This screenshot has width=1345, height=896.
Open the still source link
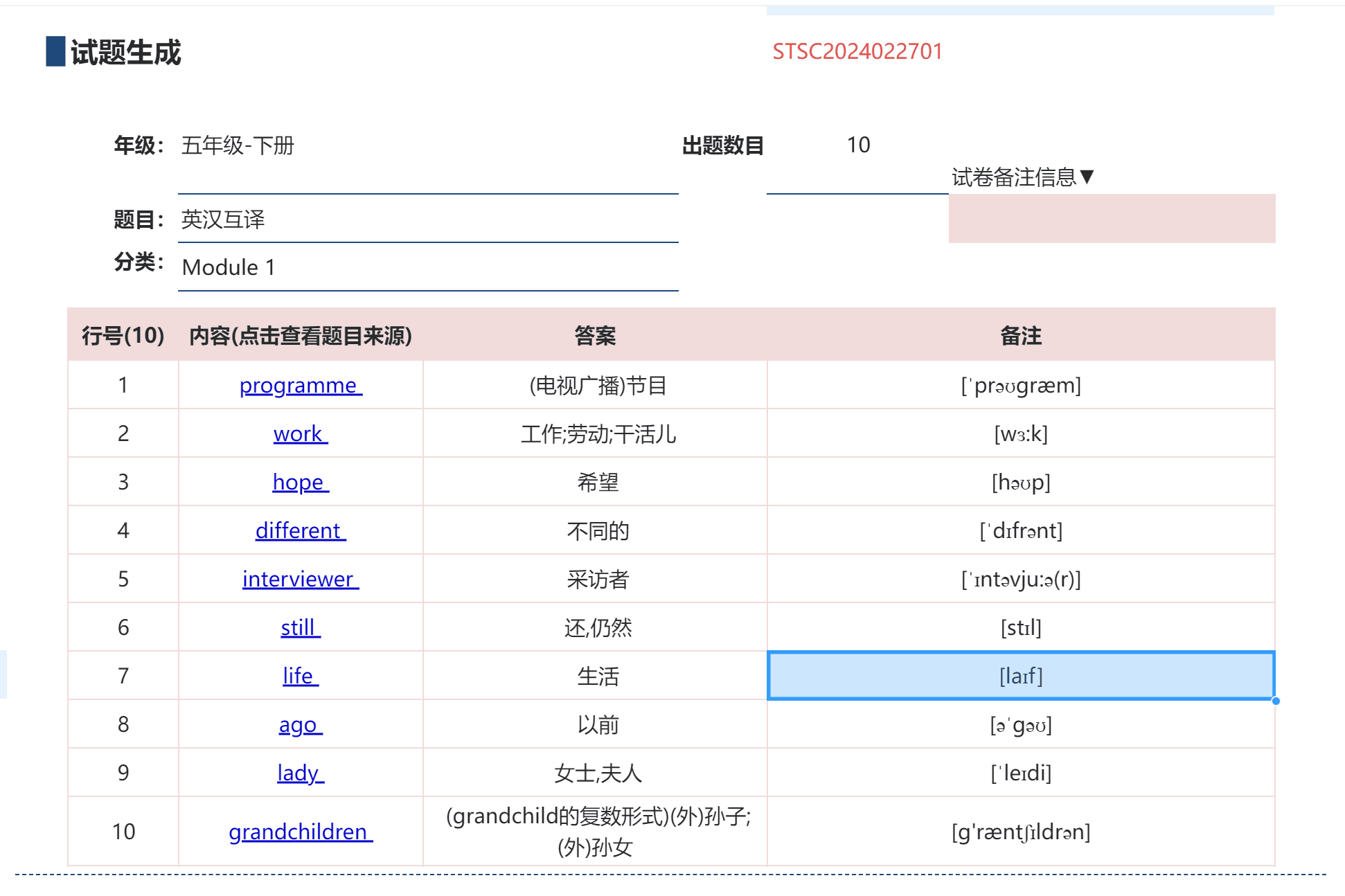coord(301,627)
